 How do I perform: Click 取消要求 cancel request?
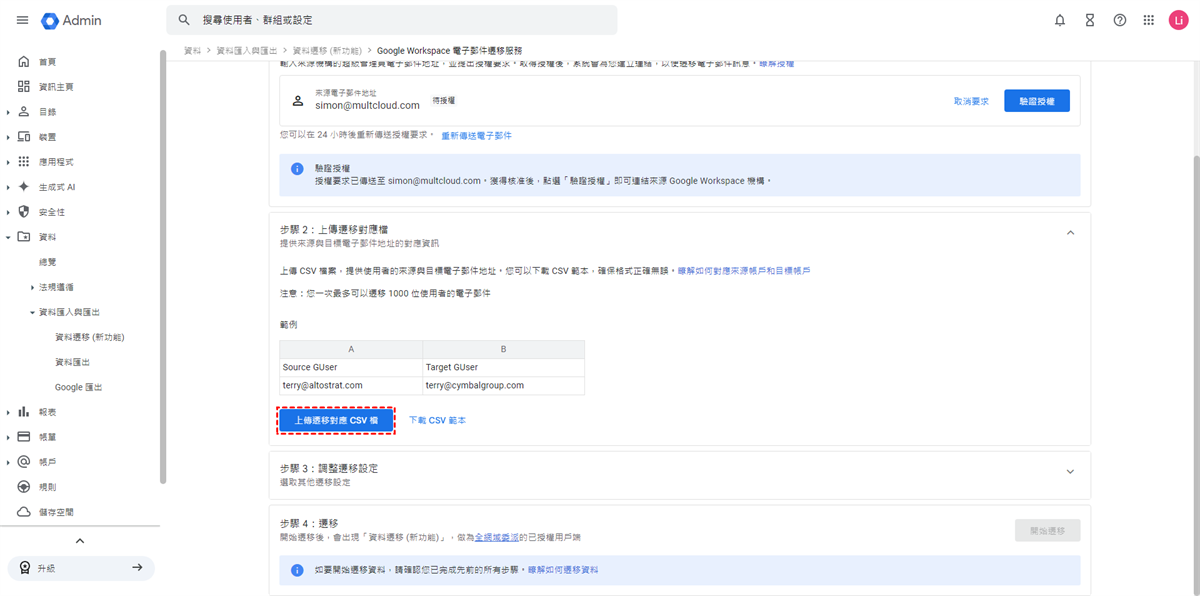[x=971, y=101]
